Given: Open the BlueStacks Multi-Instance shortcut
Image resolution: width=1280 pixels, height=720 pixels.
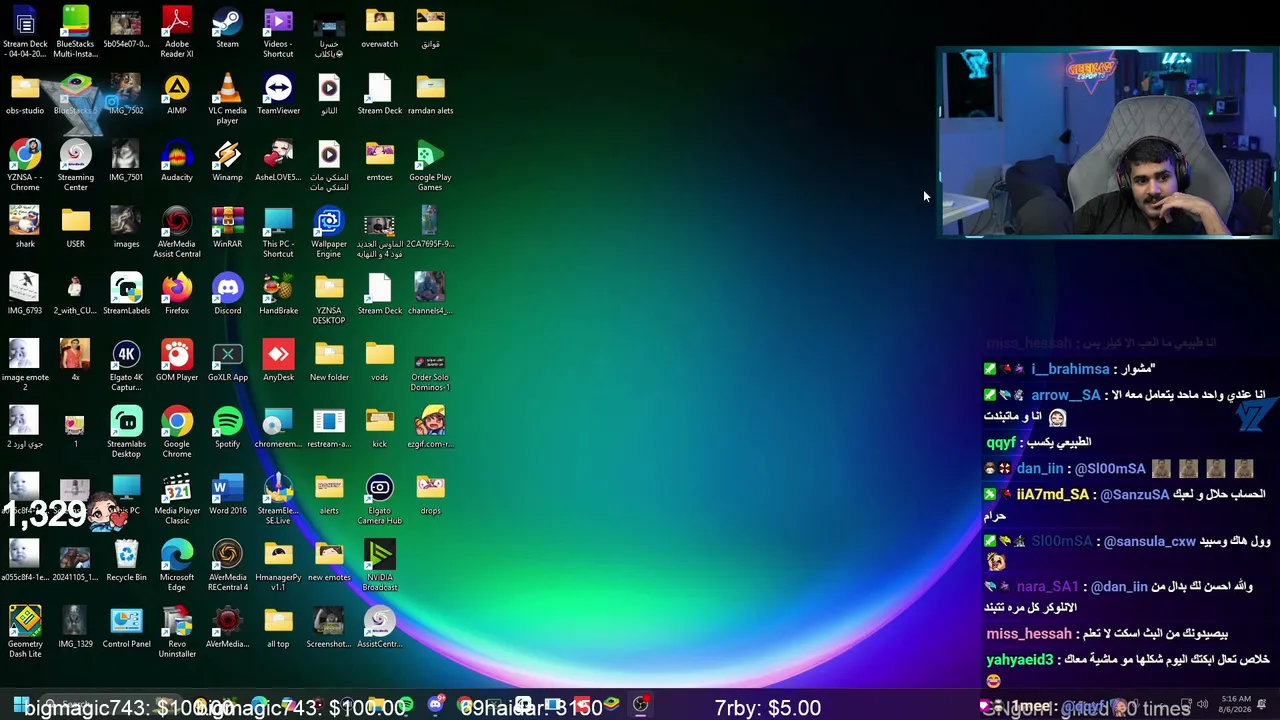Looking at the screenshot, I should [75, 31].
